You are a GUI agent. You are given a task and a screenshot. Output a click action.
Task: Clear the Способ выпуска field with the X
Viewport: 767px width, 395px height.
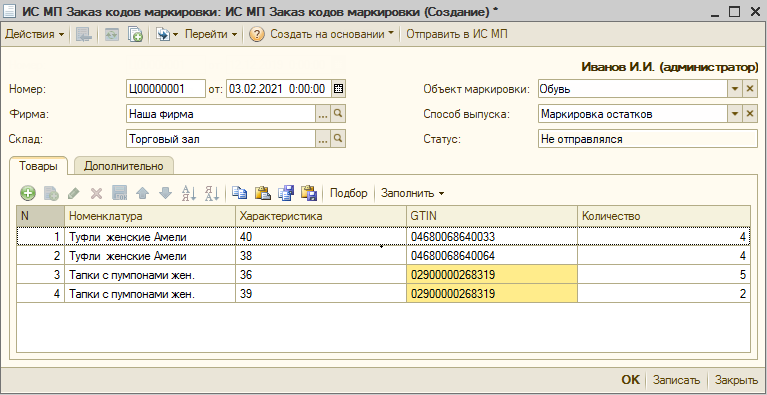click(x=750, y=114)
